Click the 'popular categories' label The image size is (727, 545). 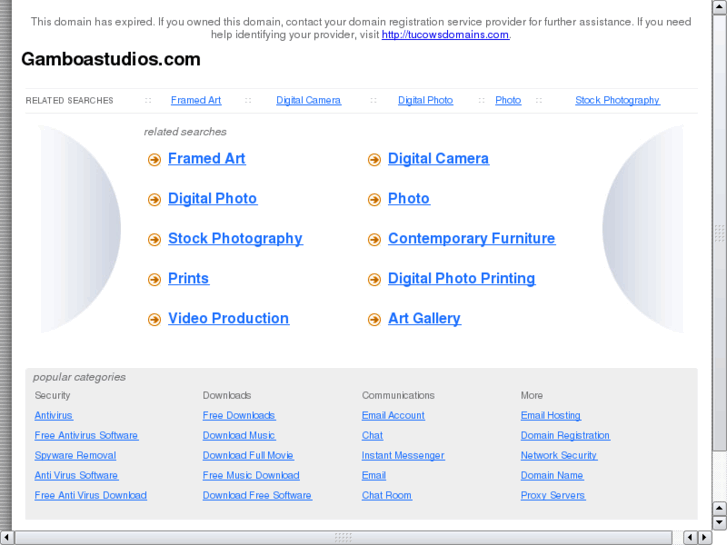(79, 377)
